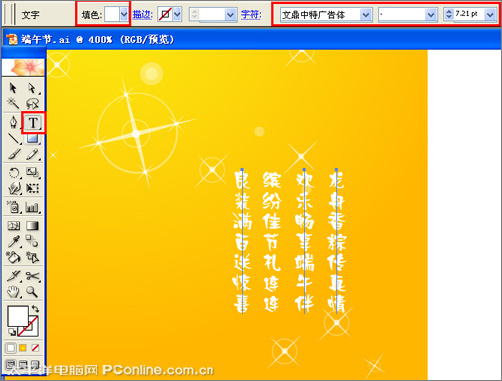Open the stroke weight dropdown
Screen dimensions: 502x381
click(230, 15)
